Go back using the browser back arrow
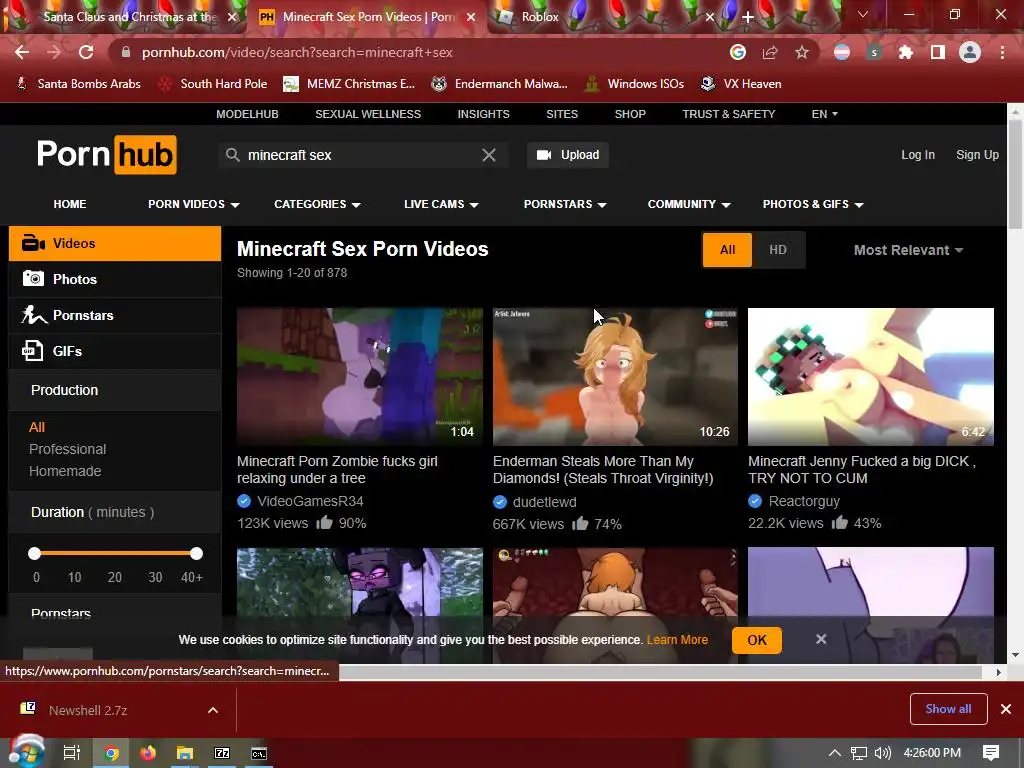 22,52
